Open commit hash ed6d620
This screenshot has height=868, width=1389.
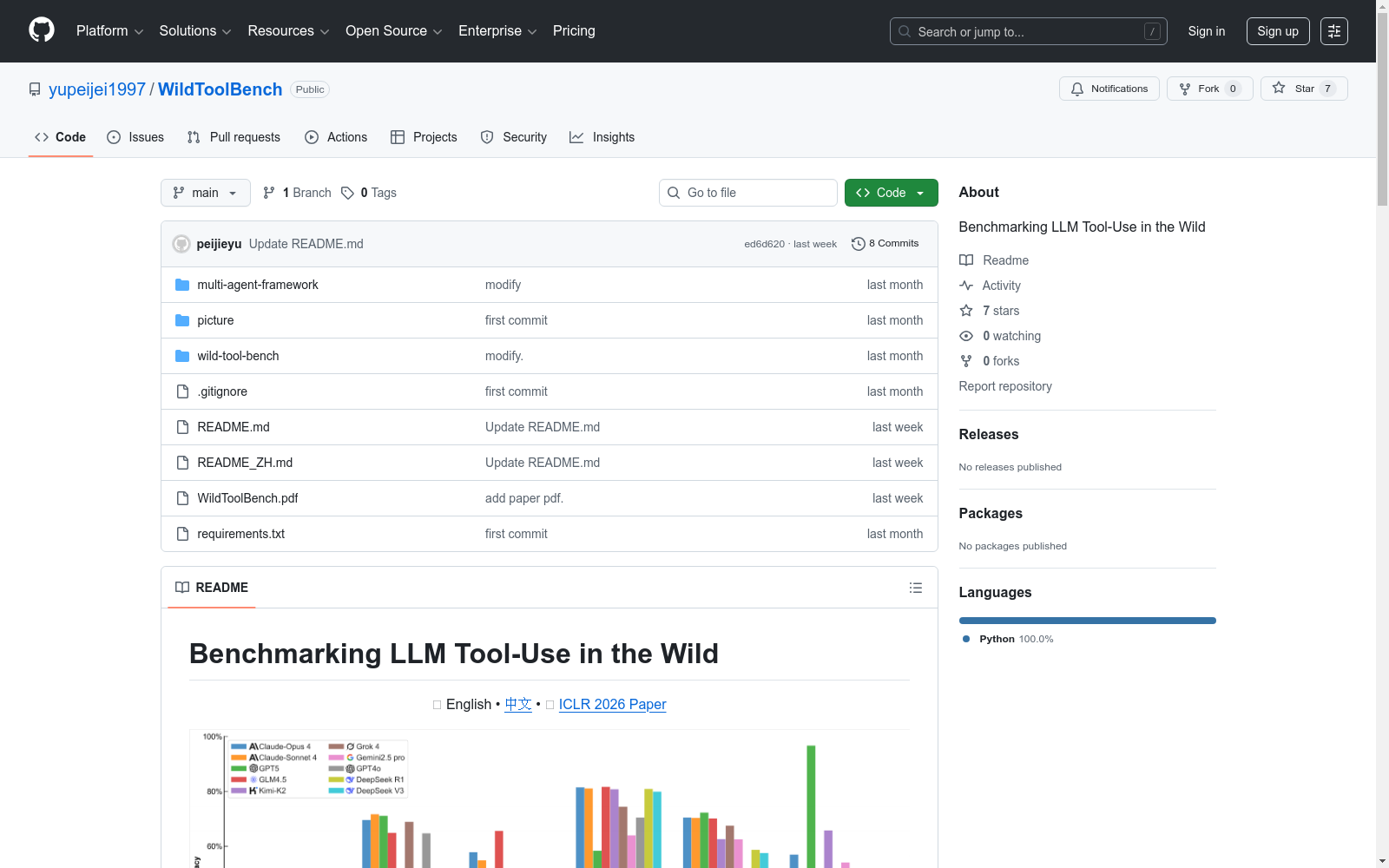tap(764, 244)
